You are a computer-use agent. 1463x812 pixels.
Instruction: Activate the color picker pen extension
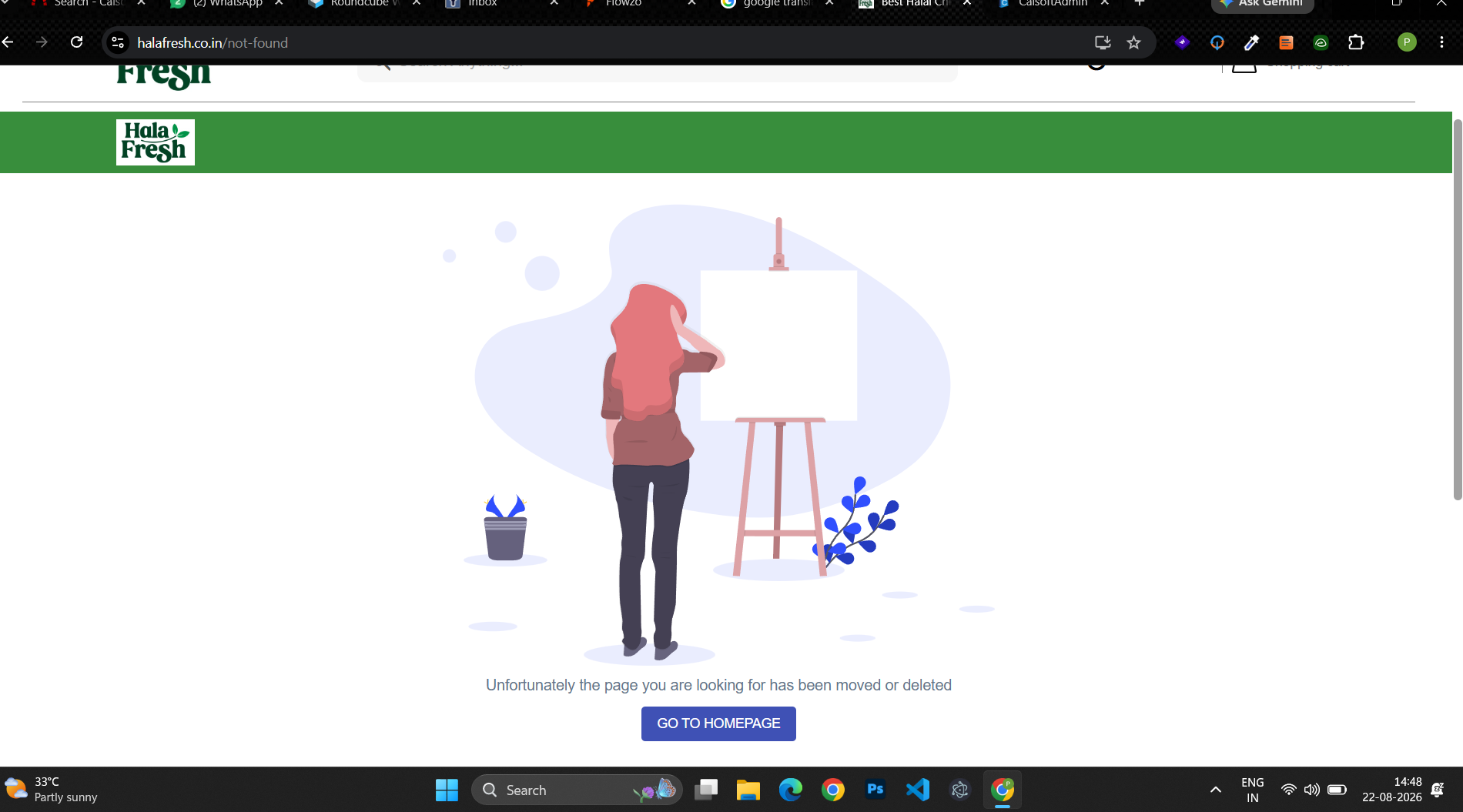(1251, 42)
